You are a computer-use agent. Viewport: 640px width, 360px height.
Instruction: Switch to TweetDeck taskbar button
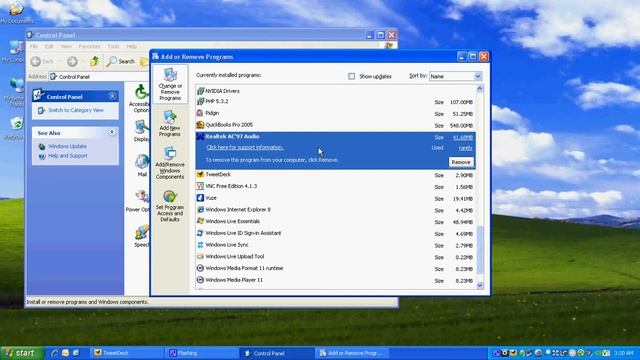(x=128, y=353)
